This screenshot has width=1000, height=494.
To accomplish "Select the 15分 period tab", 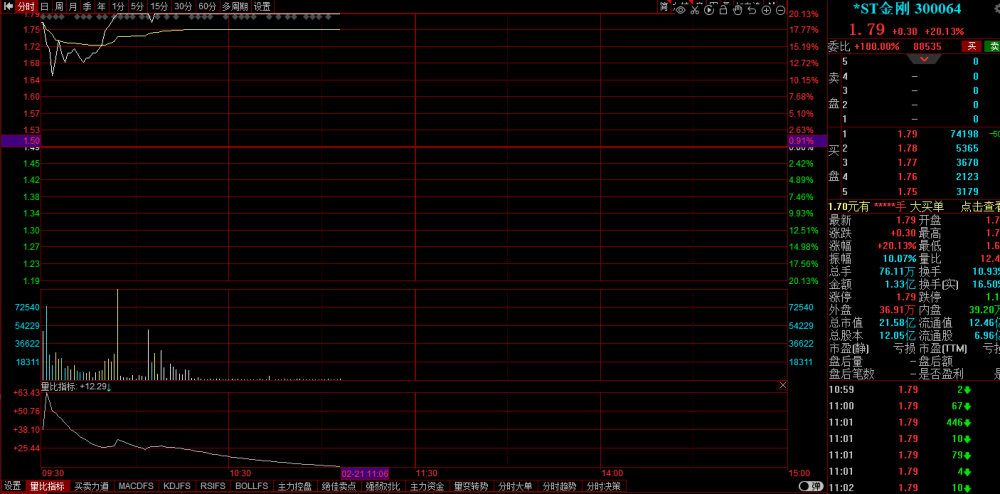I will tap(159, 6).
